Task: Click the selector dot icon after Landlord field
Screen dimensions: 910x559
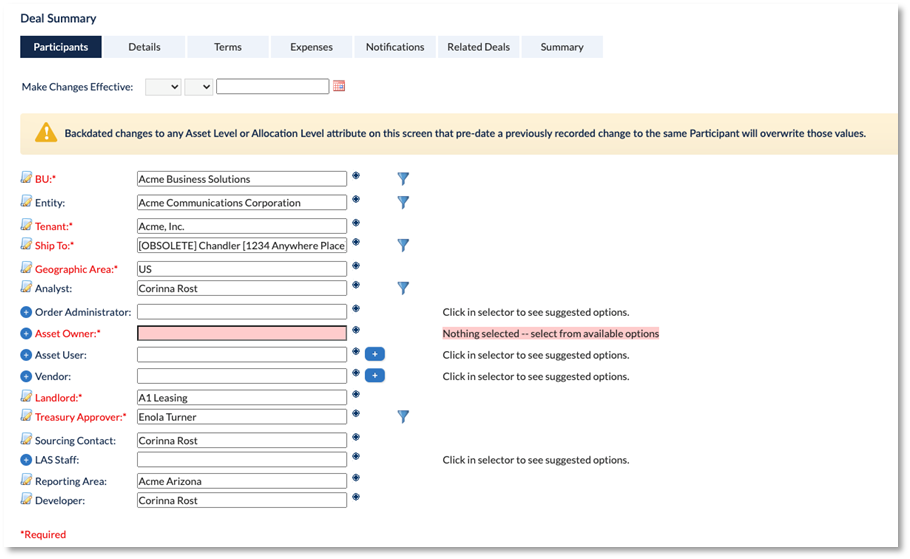Action: pyautogui.click(x=356, y=394)
